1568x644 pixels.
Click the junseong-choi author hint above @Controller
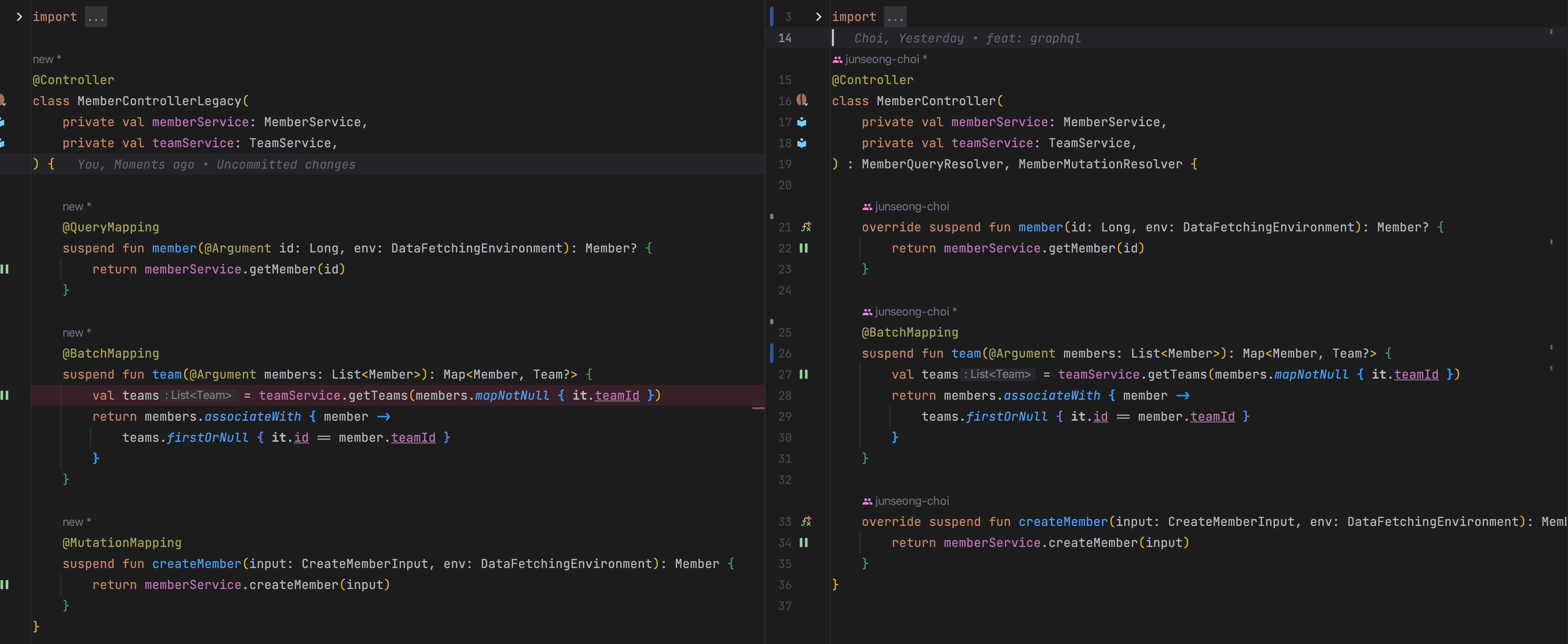(x=881, y=59)
